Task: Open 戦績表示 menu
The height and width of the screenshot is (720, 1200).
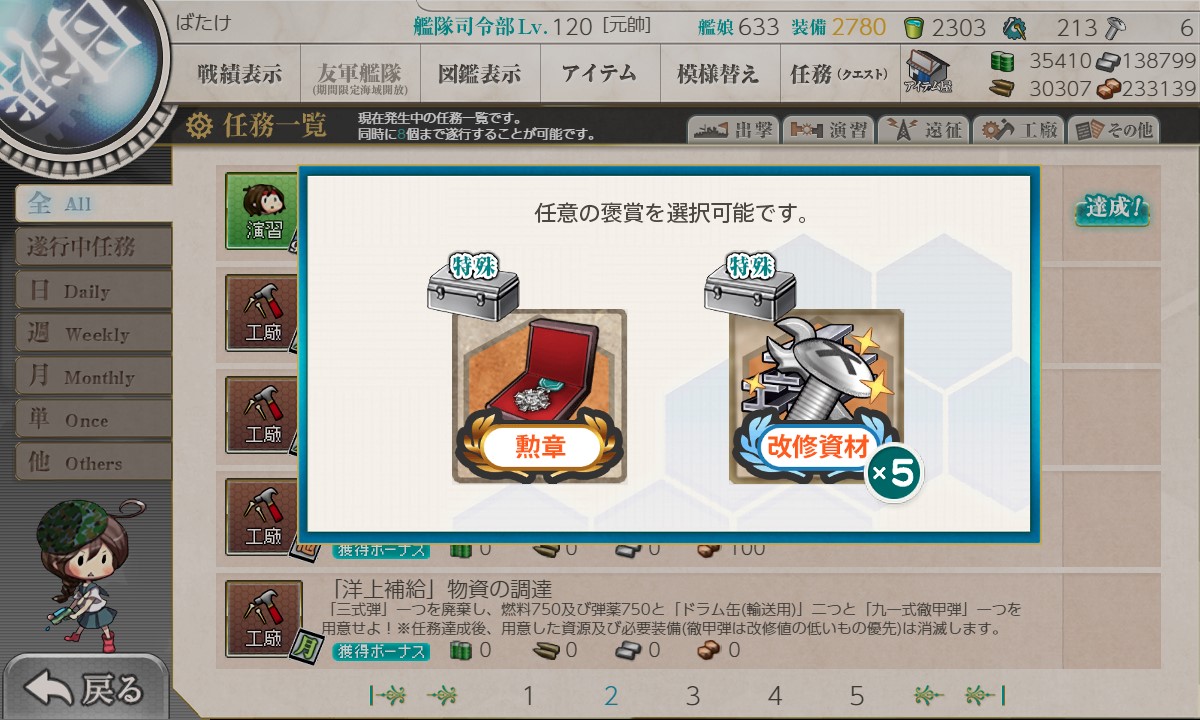Action: (x=239, y=73)
